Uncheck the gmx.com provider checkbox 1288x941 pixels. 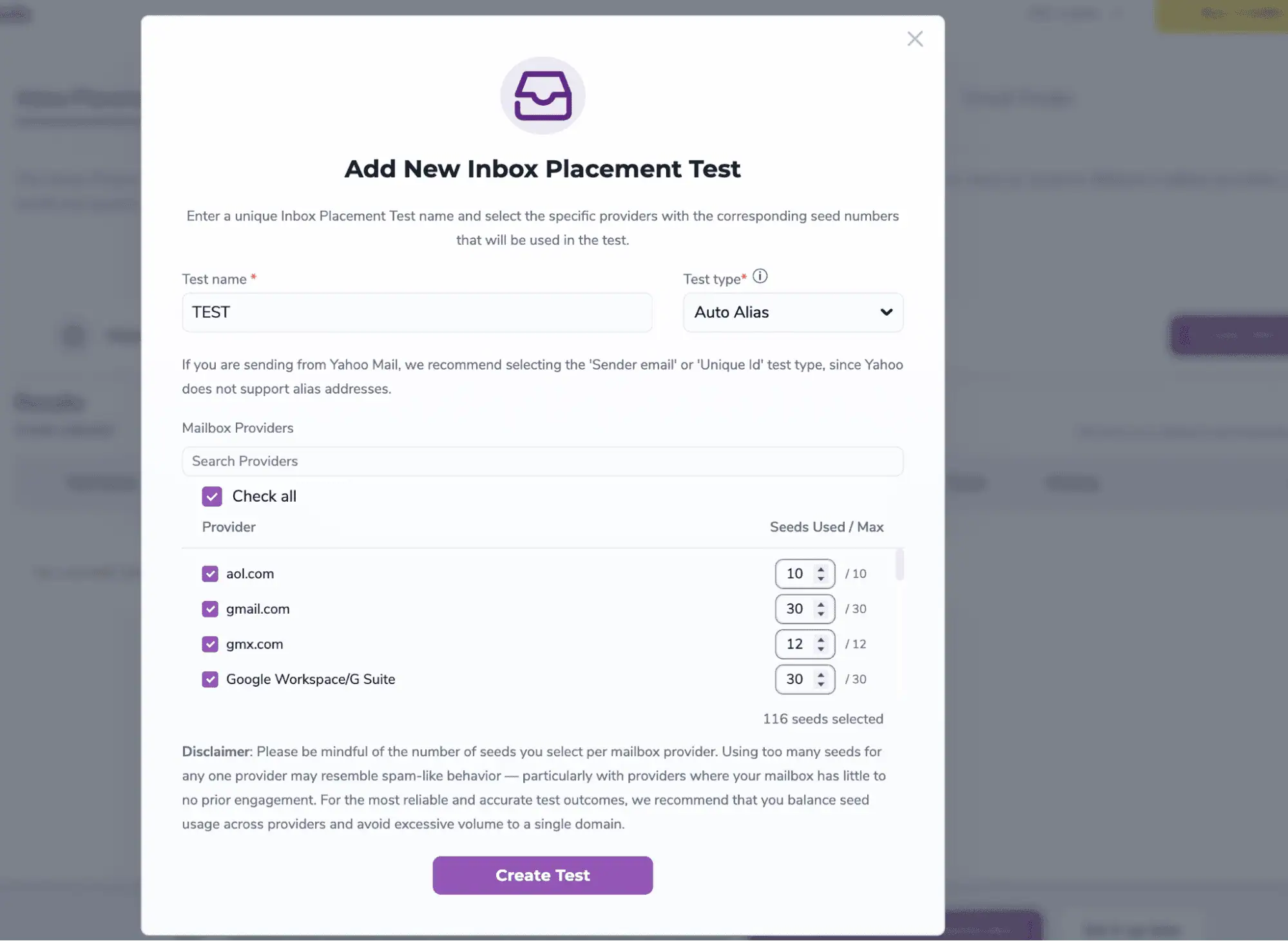pyautogui.click(x=210, y=644)
